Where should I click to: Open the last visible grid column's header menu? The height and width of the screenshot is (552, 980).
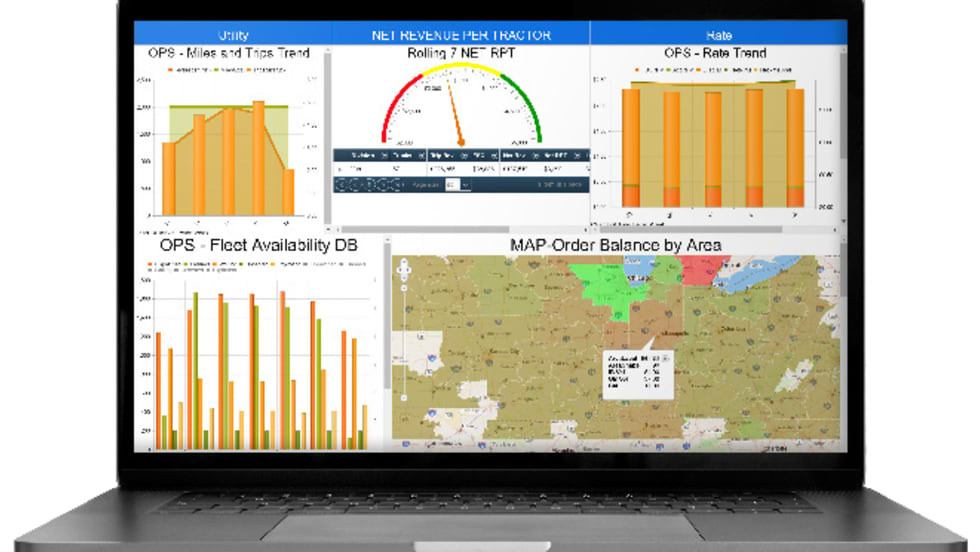(x=577, y=155)
